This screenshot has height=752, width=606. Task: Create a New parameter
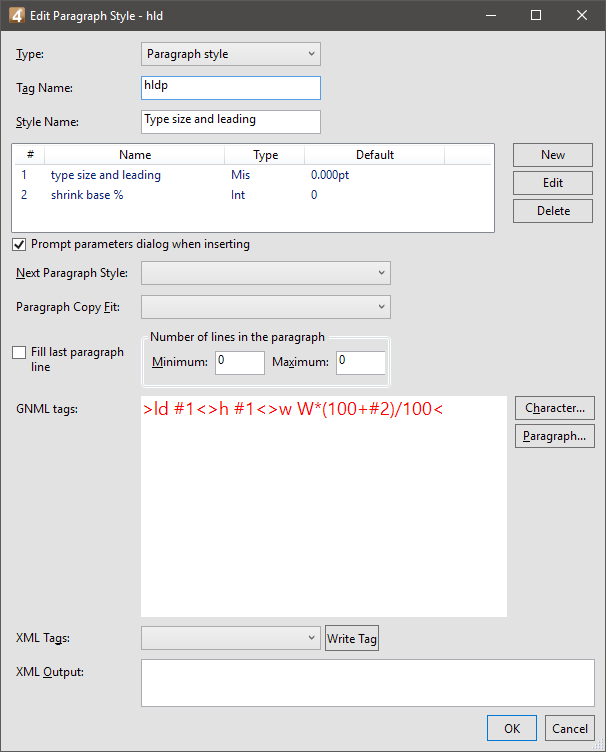tap(553, 155)
